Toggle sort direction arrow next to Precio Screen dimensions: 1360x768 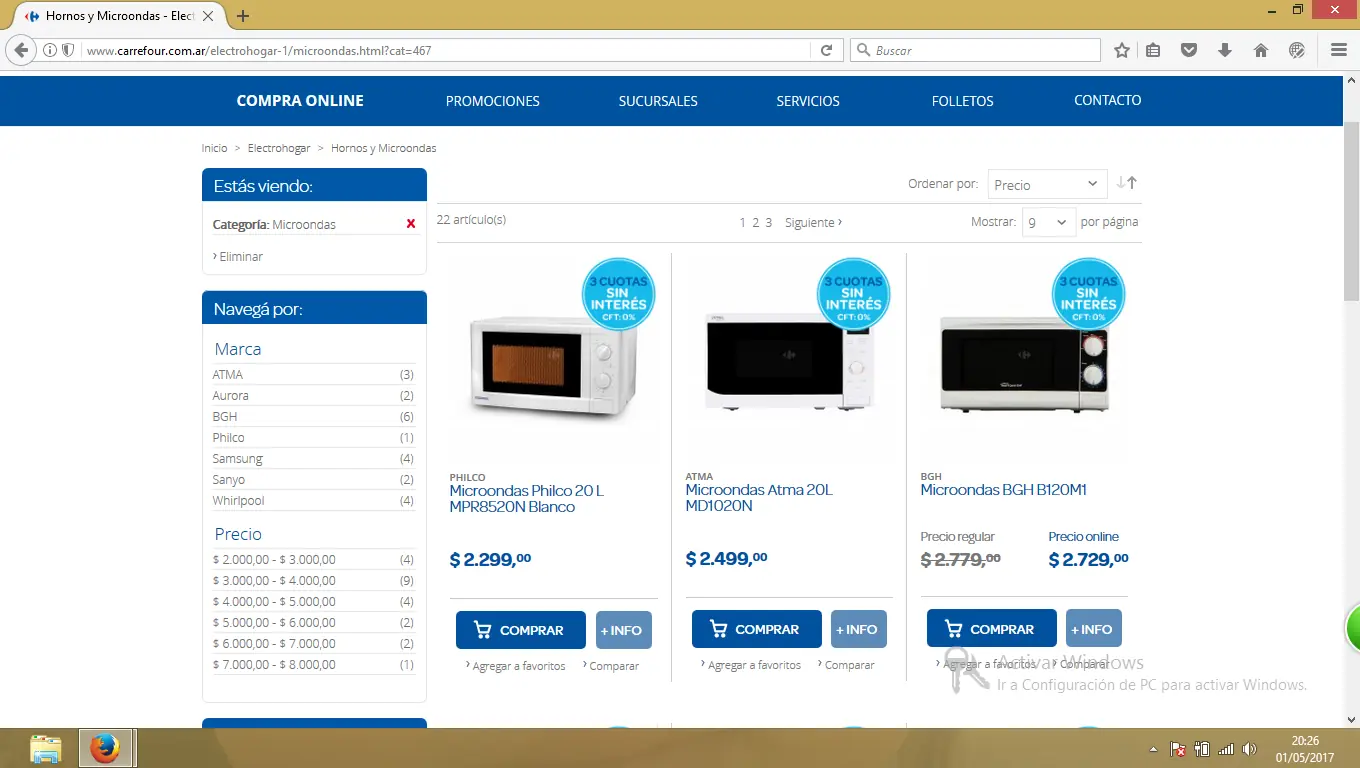point(1127,183)
